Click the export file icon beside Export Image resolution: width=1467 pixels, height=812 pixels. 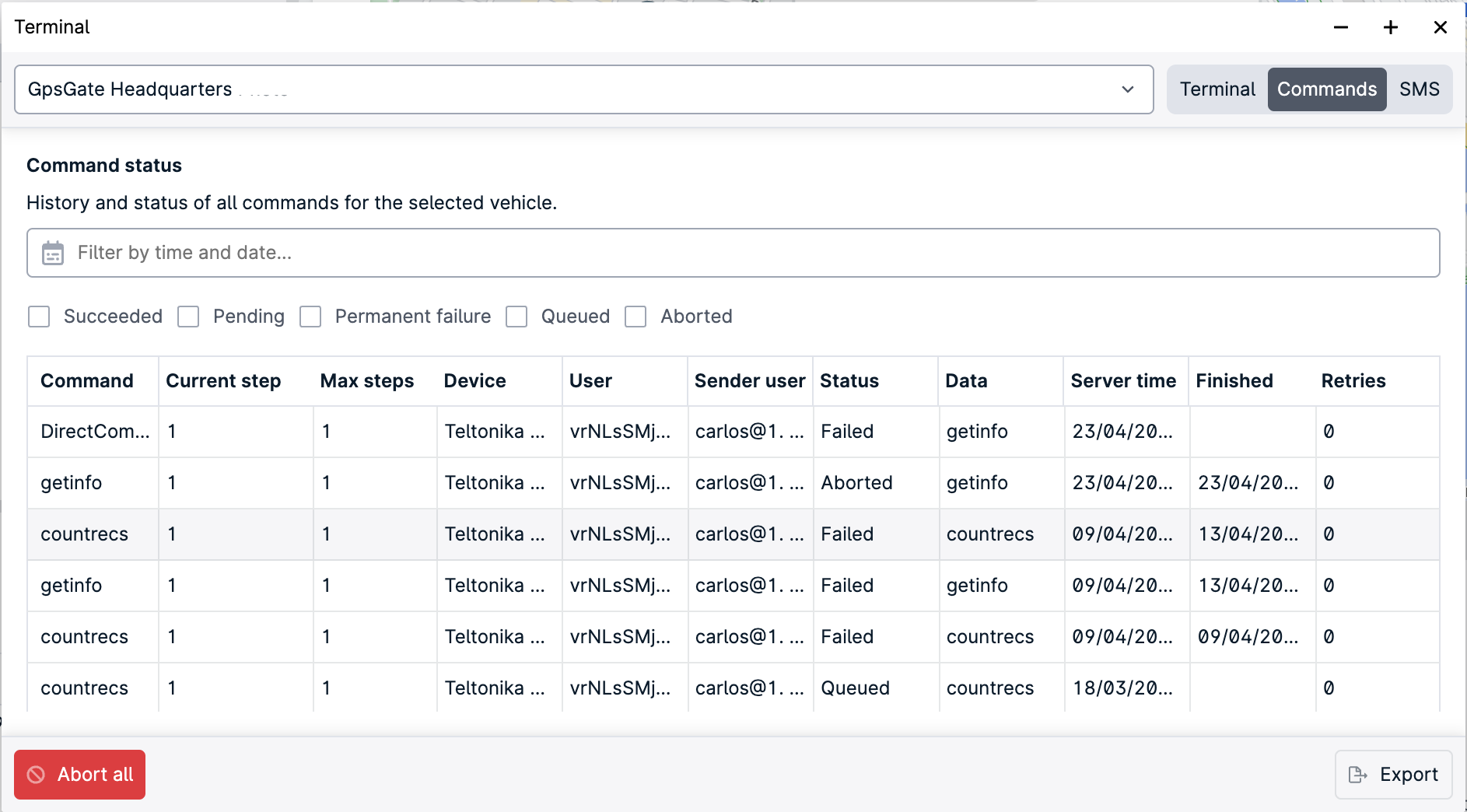coord(1358,775)
